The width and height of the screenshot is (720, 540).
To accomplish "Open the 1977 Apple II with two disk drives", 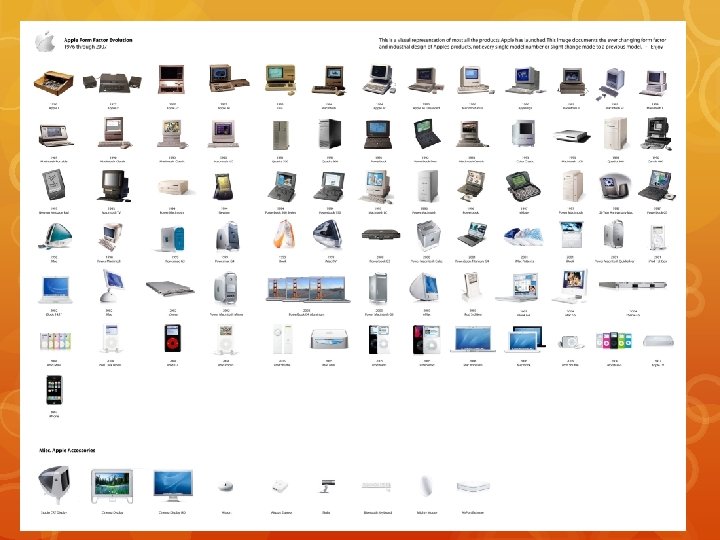I will 112,83.
